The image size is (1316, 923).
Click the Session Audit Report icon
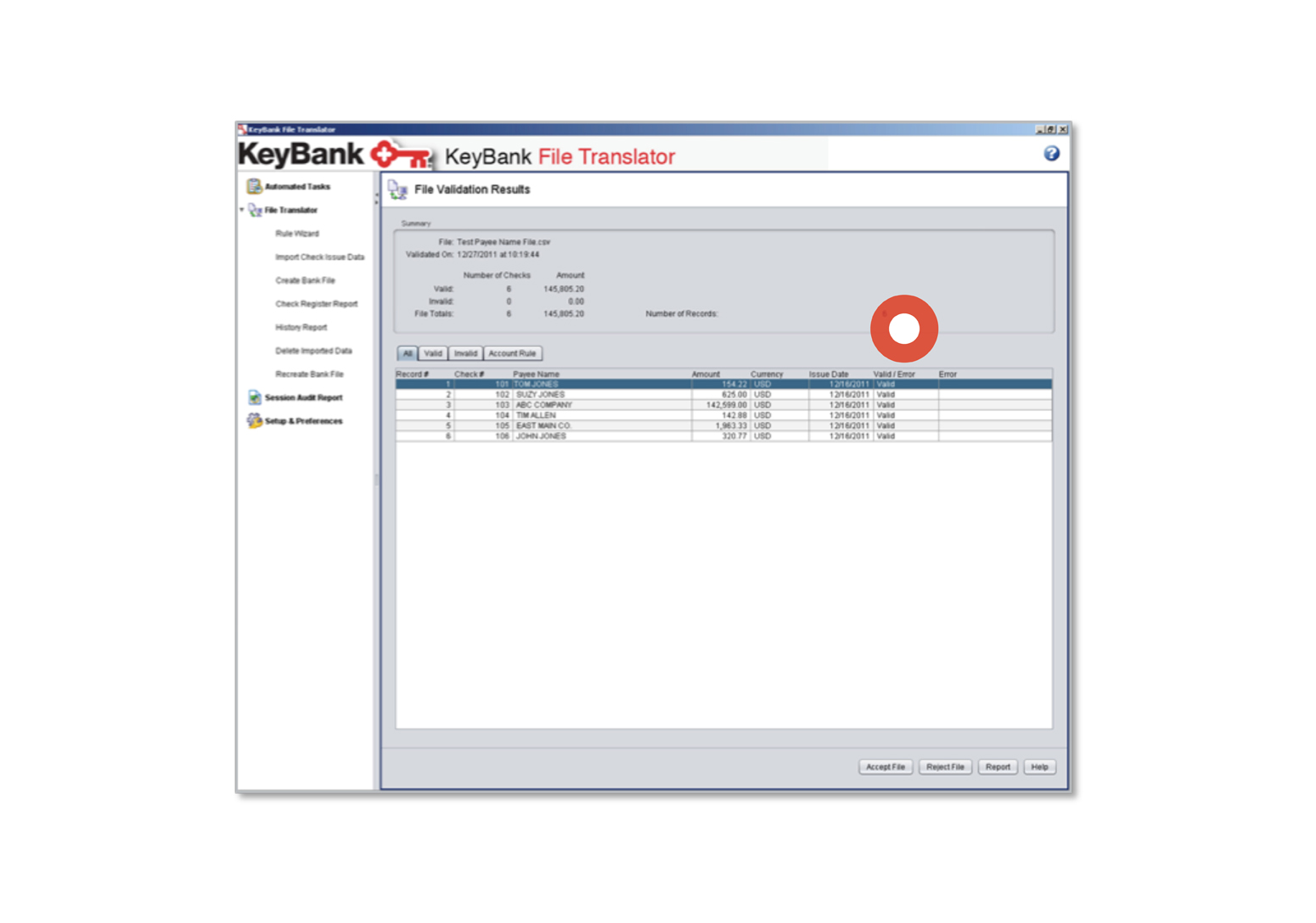coord(254,397)
